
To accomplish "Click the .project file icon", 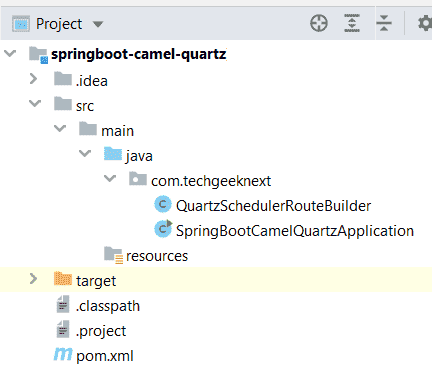I will pyautogui.click(x=63, y=329).
